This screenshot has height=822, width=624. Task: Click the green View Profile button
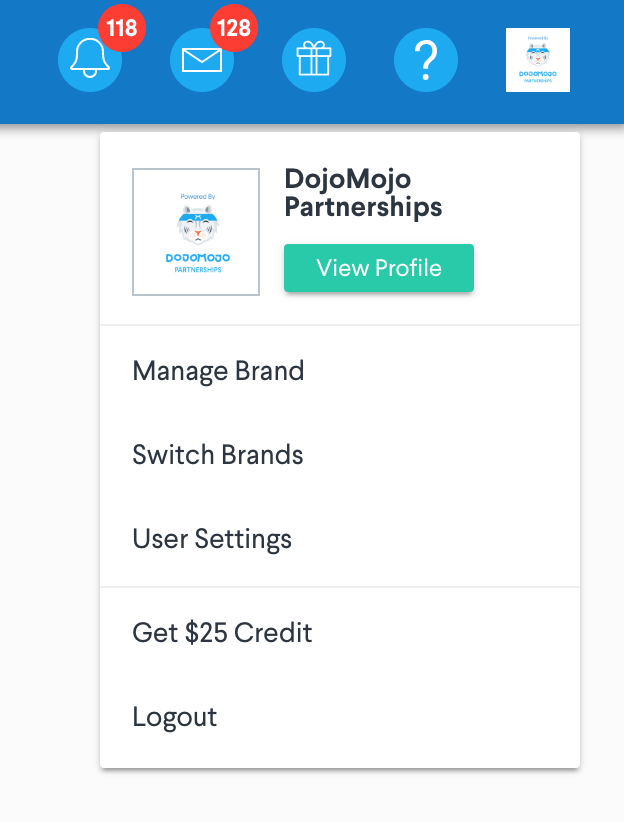pyautogui.click(x=379, y=268)
